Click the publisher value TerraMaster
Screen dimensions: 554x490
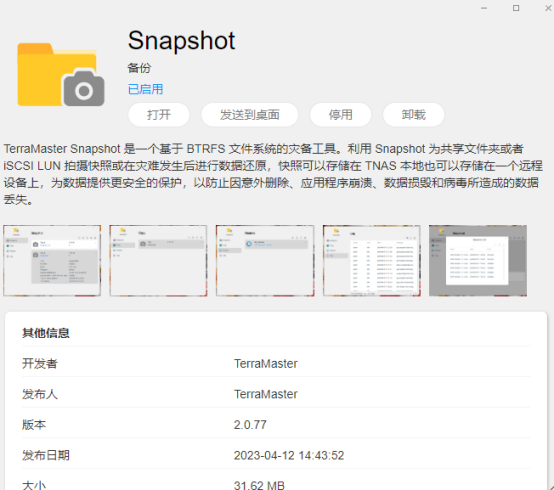coord(266,394)
